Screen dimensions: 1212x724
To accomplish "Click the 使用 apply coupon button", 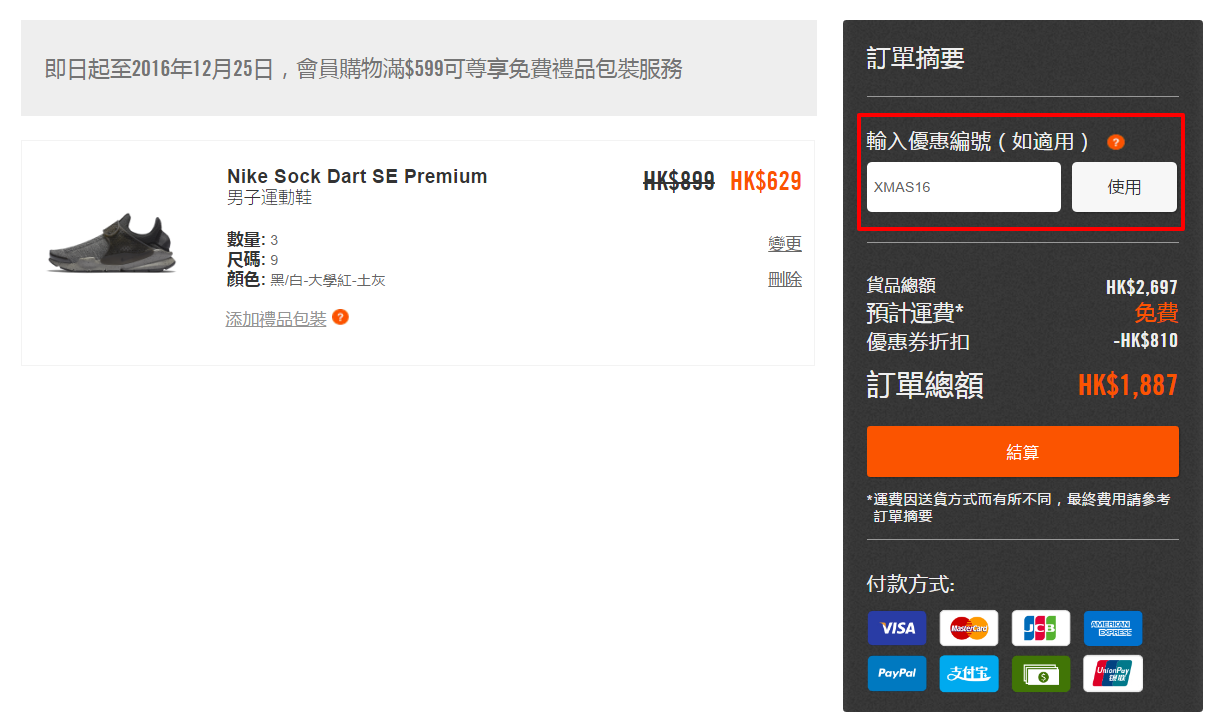I will [1124, 187].
